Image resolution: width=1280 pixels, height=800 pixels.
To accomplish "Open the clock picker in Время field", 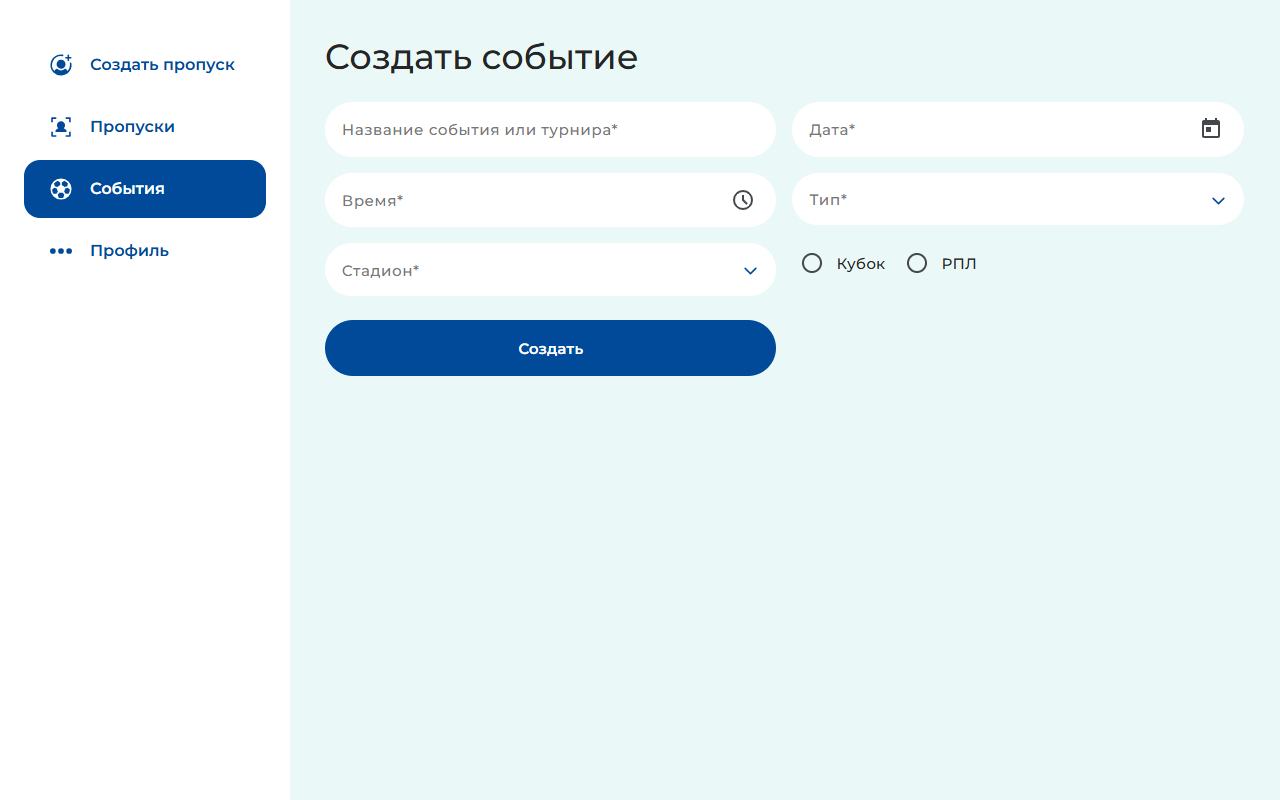I will pos(743,200).
